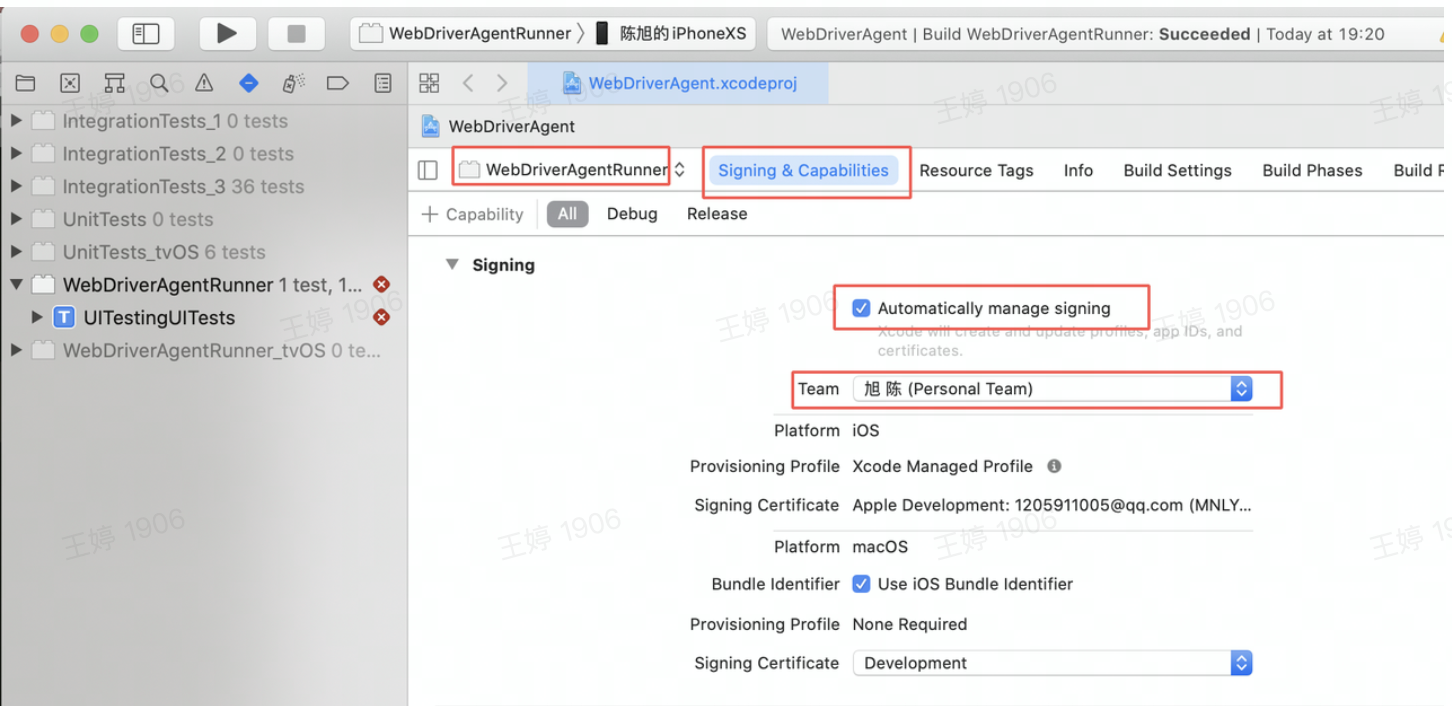The height and width of the screenshot is (706, 1452).
Task: Choose the iPhoneXS run destination device
Action: tap(672, 33)
